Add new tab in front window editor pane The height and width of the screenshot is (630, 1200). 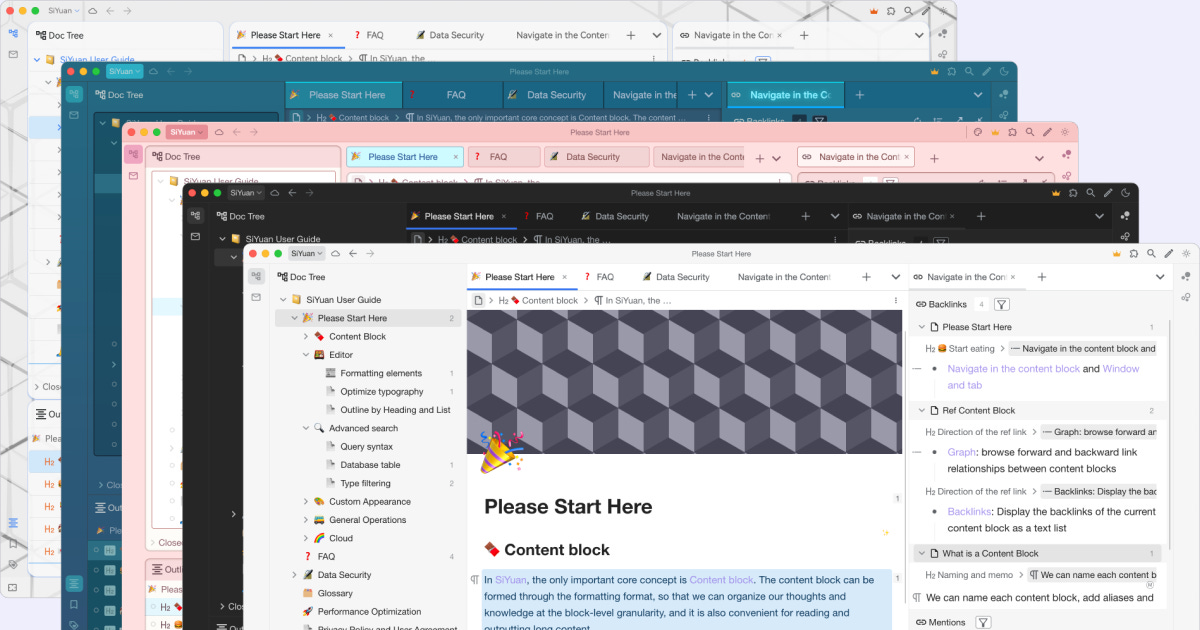866,277
